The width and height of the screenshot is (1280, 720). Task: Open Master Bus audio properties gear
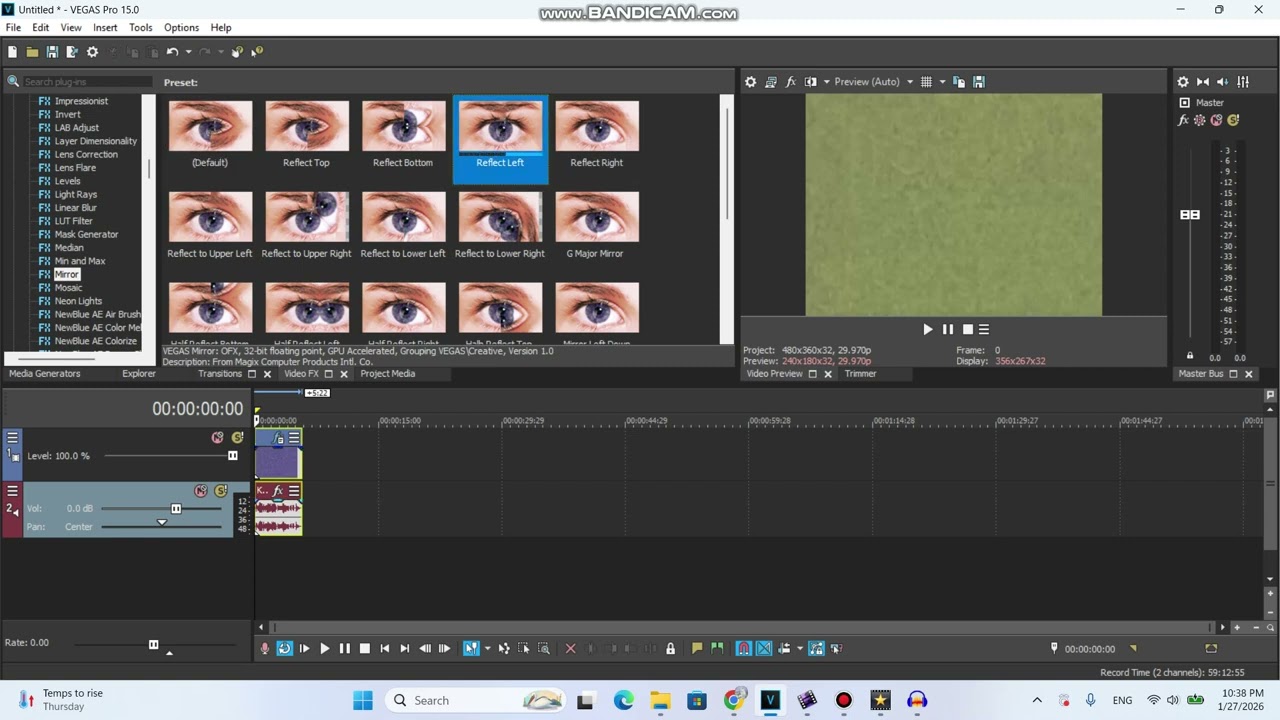1183,82
